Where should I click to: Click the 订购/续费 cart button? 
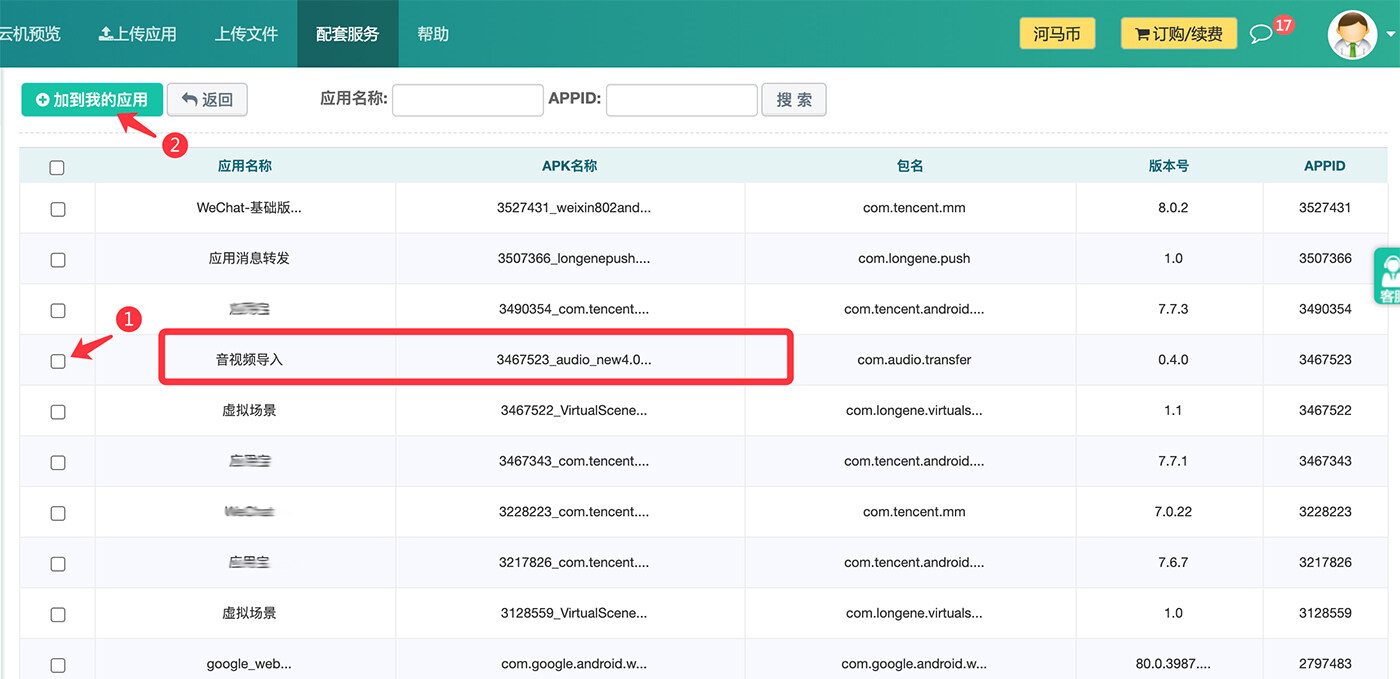[1178, 33]
